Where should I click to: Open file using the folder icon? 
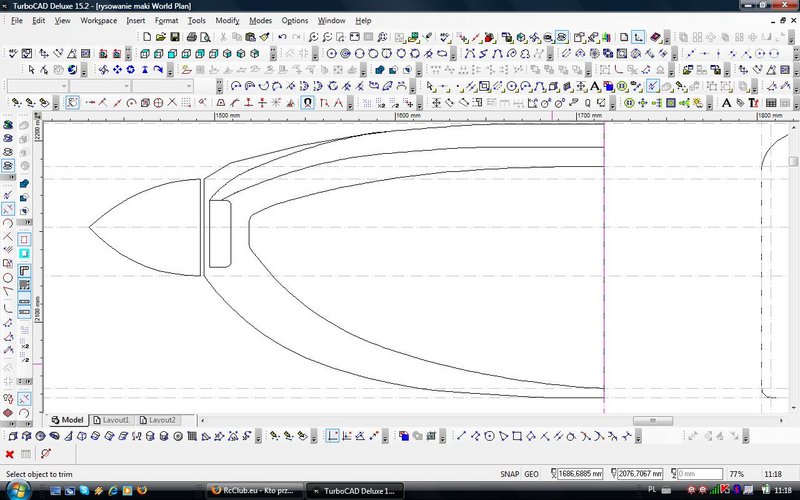(x=161, y=37)
